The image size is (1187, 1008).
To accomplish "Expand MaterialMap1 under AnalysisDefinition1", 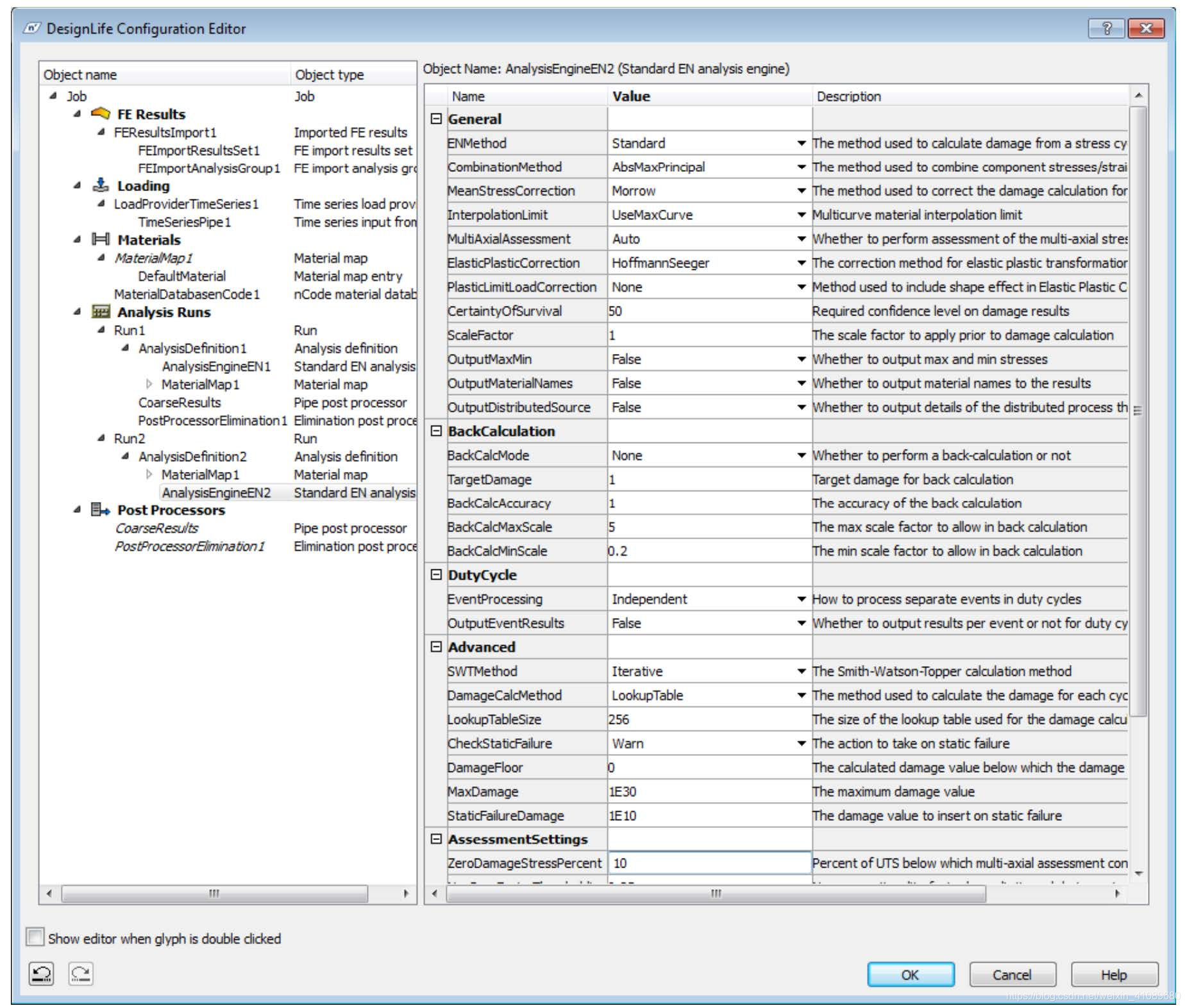I will point(149,384).
